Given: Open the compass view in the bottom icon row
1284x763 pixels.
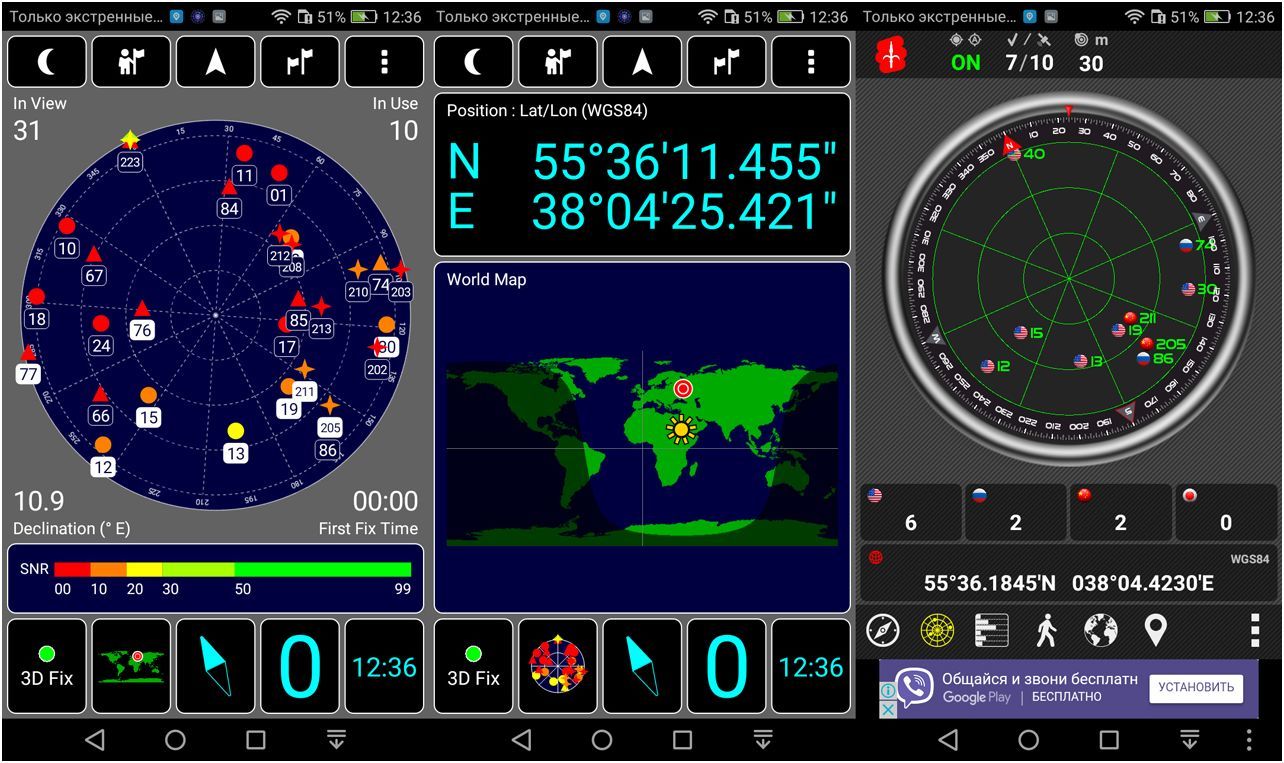Looking at the screenshot, I should 883,630.
